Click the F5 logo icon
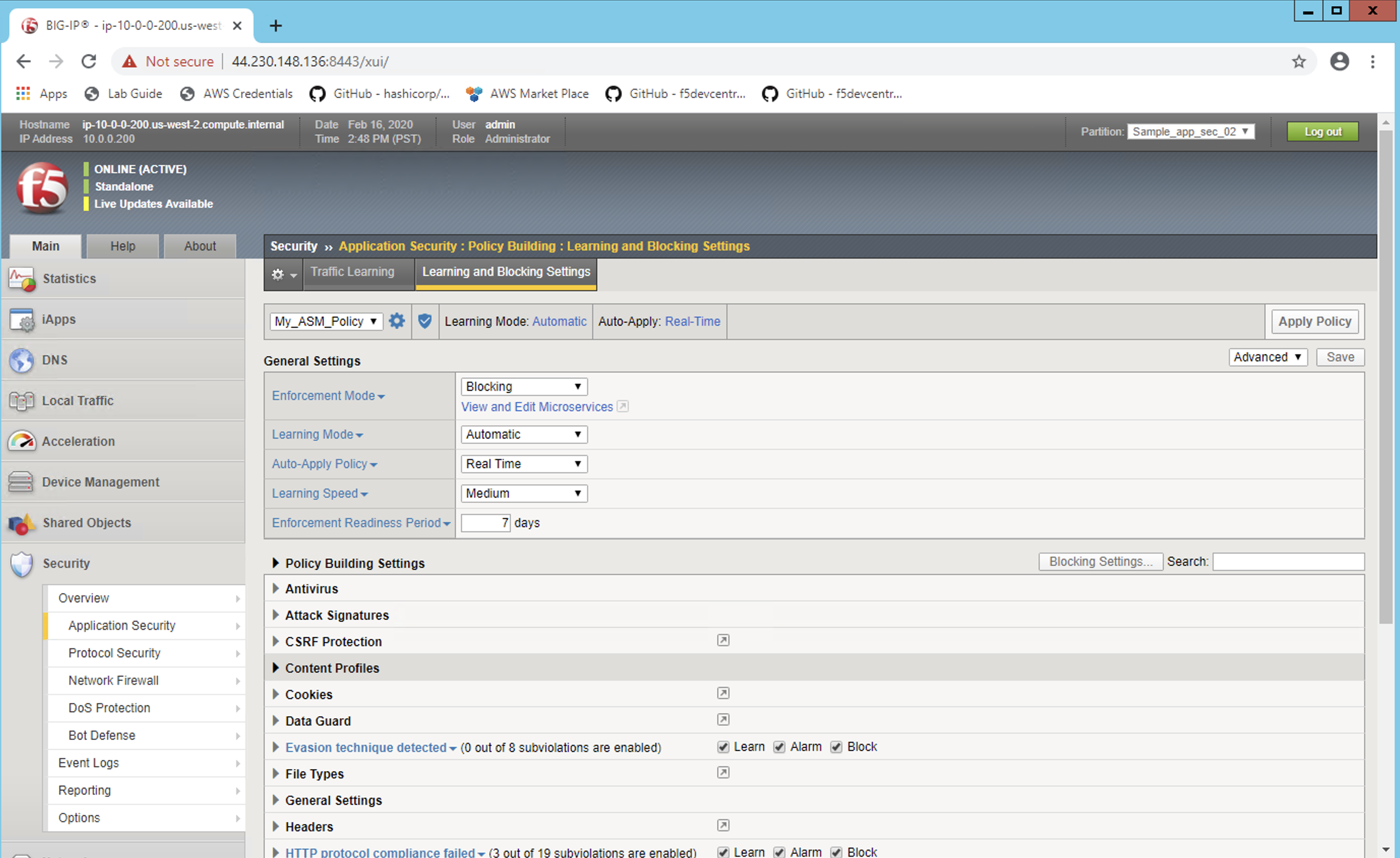The height and width of the screenshot is (858, 1400). (42, 188)
